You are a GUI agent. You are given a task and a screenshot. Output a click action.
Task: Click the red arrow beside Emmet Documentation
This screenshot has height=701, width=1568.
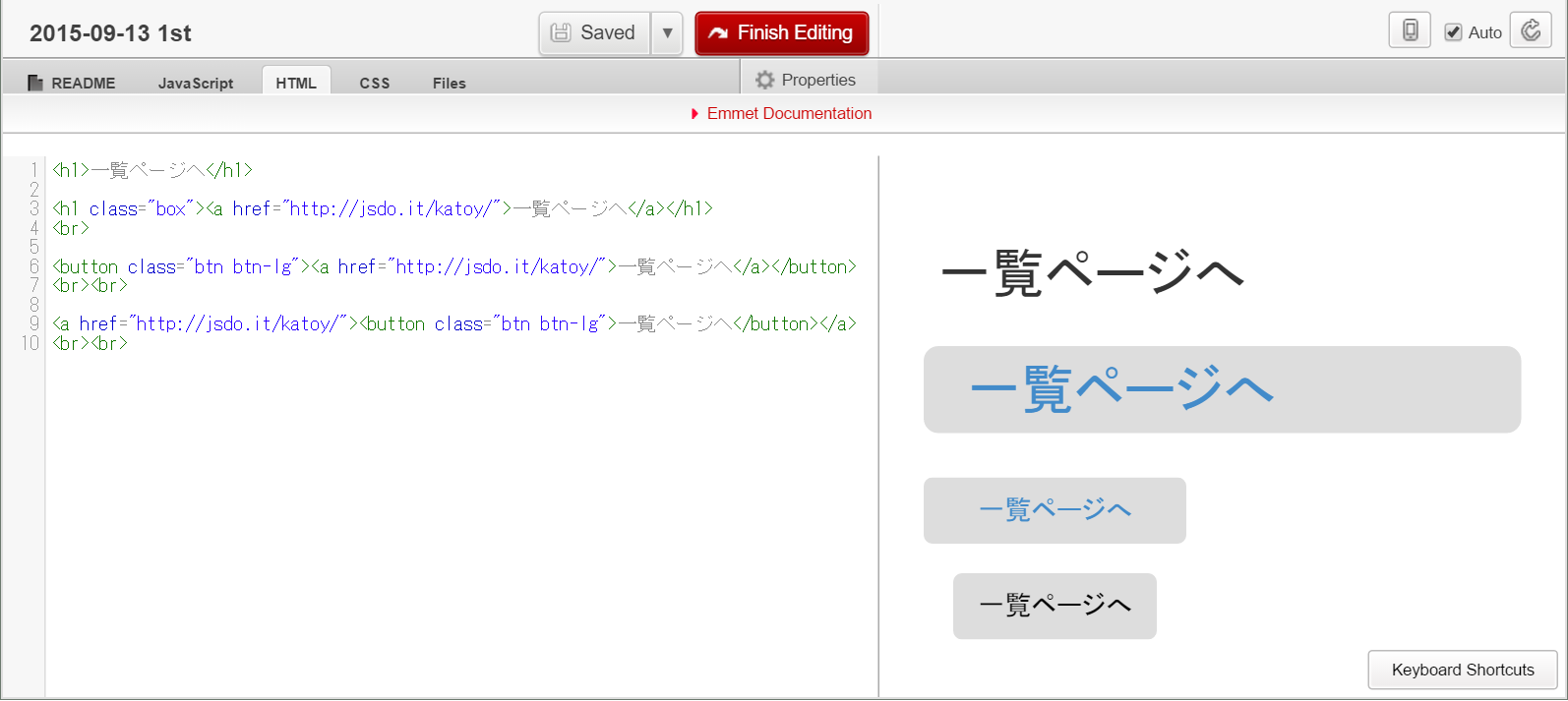coord(694,114)
